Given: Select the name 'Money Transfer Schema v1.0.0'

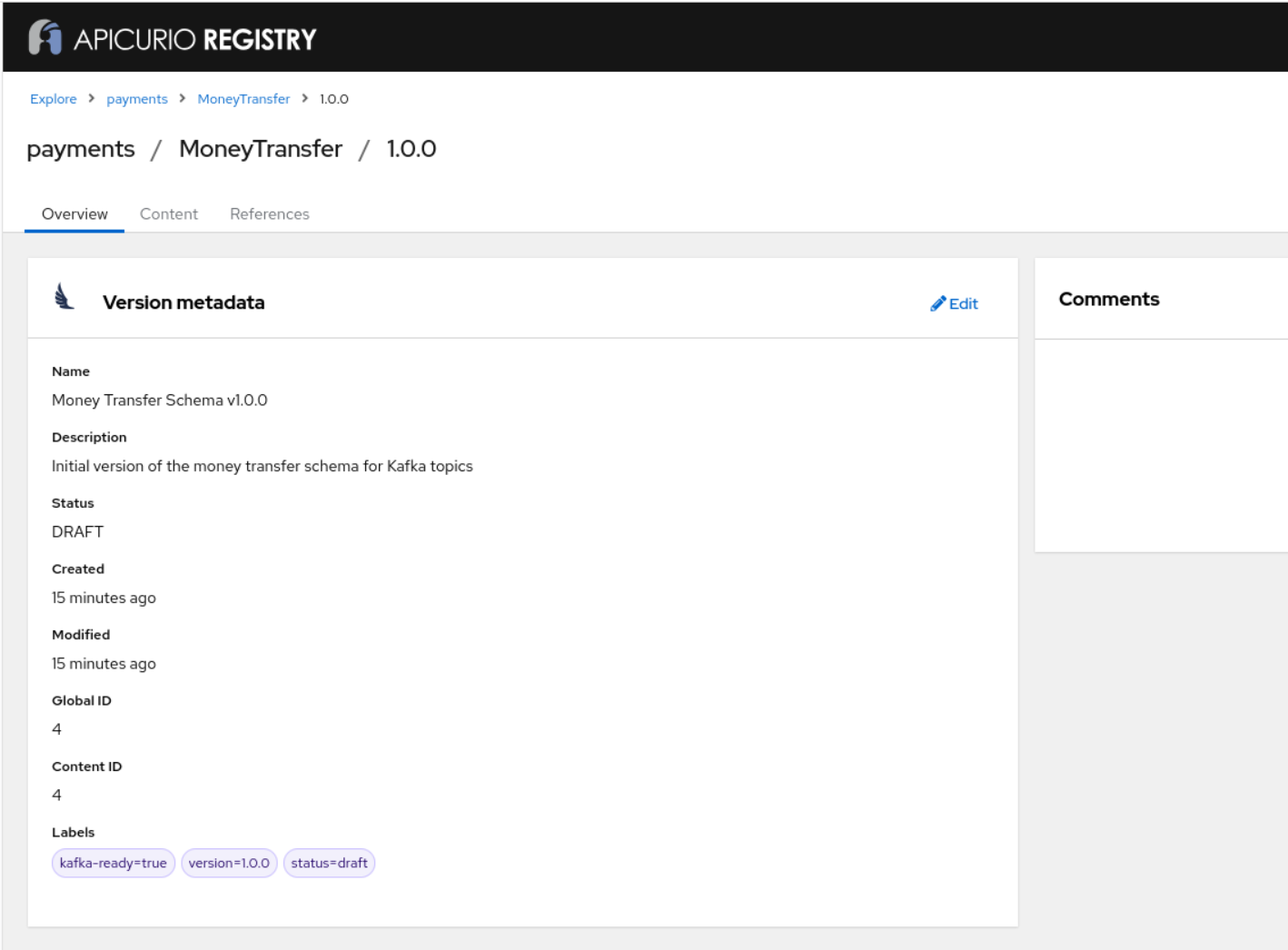Looking at the screenshot, I should [x=160, y=401].
